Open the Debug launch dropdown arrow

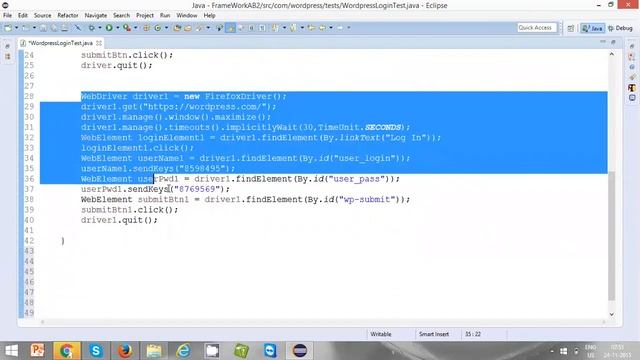100,28
